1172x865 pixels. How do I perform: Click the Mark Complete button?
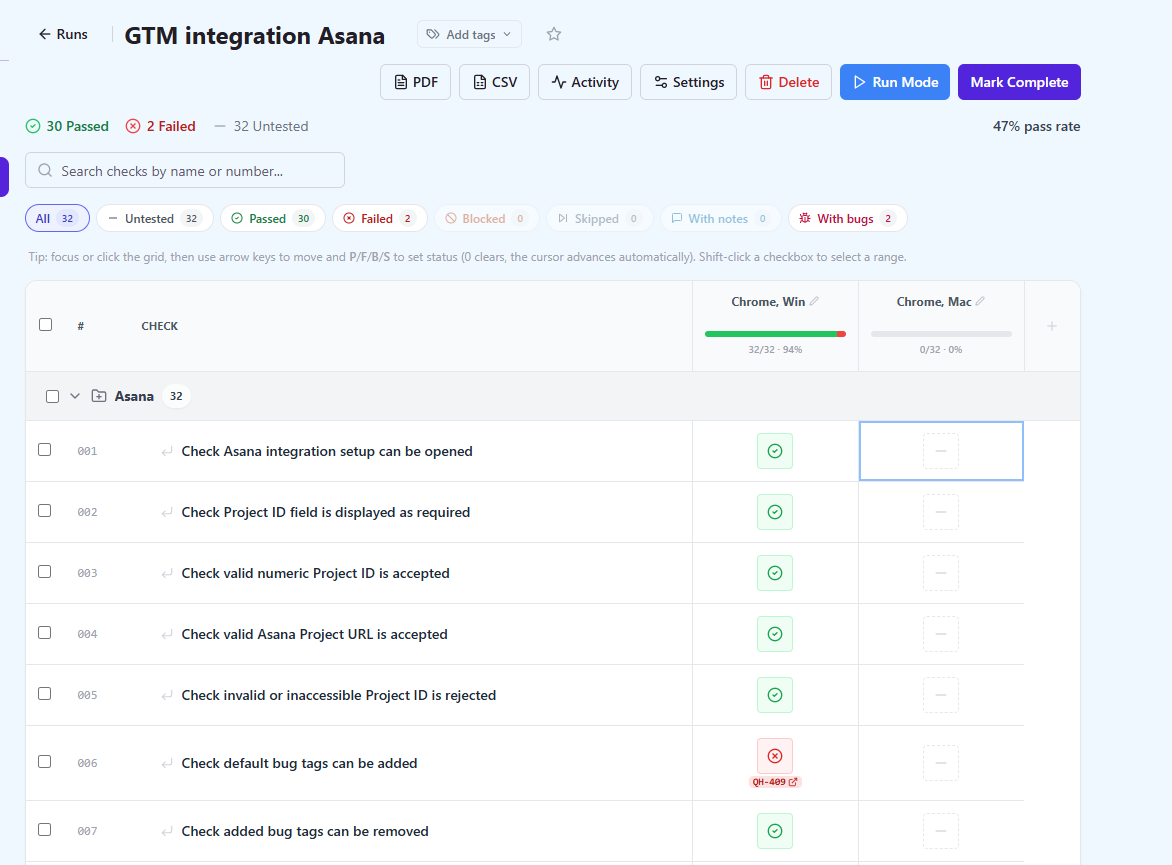1020,82
